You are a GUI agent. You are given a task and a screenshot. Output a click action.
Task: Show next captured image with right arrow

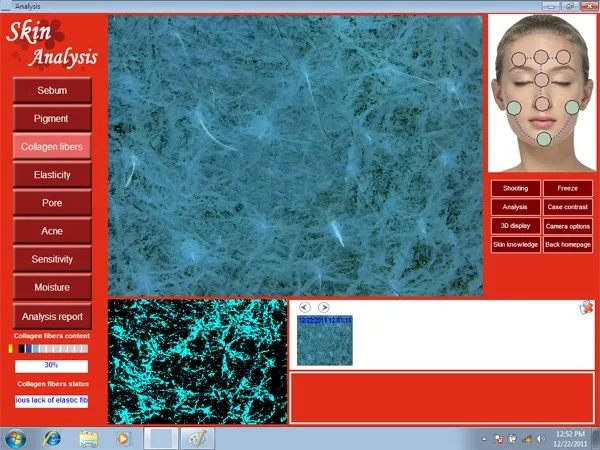point(323,307)
